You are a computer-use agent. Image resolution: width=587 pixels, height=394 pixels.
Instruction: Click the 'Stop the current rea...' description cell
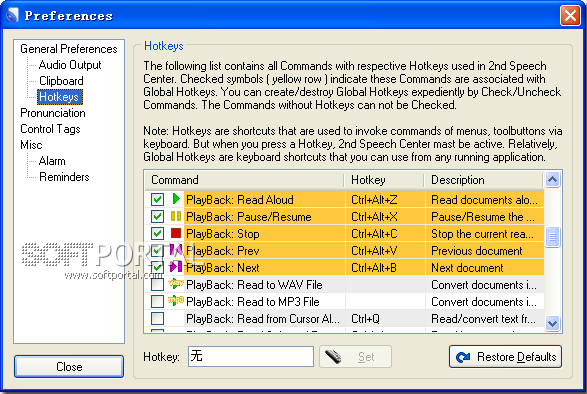(485, 234)
